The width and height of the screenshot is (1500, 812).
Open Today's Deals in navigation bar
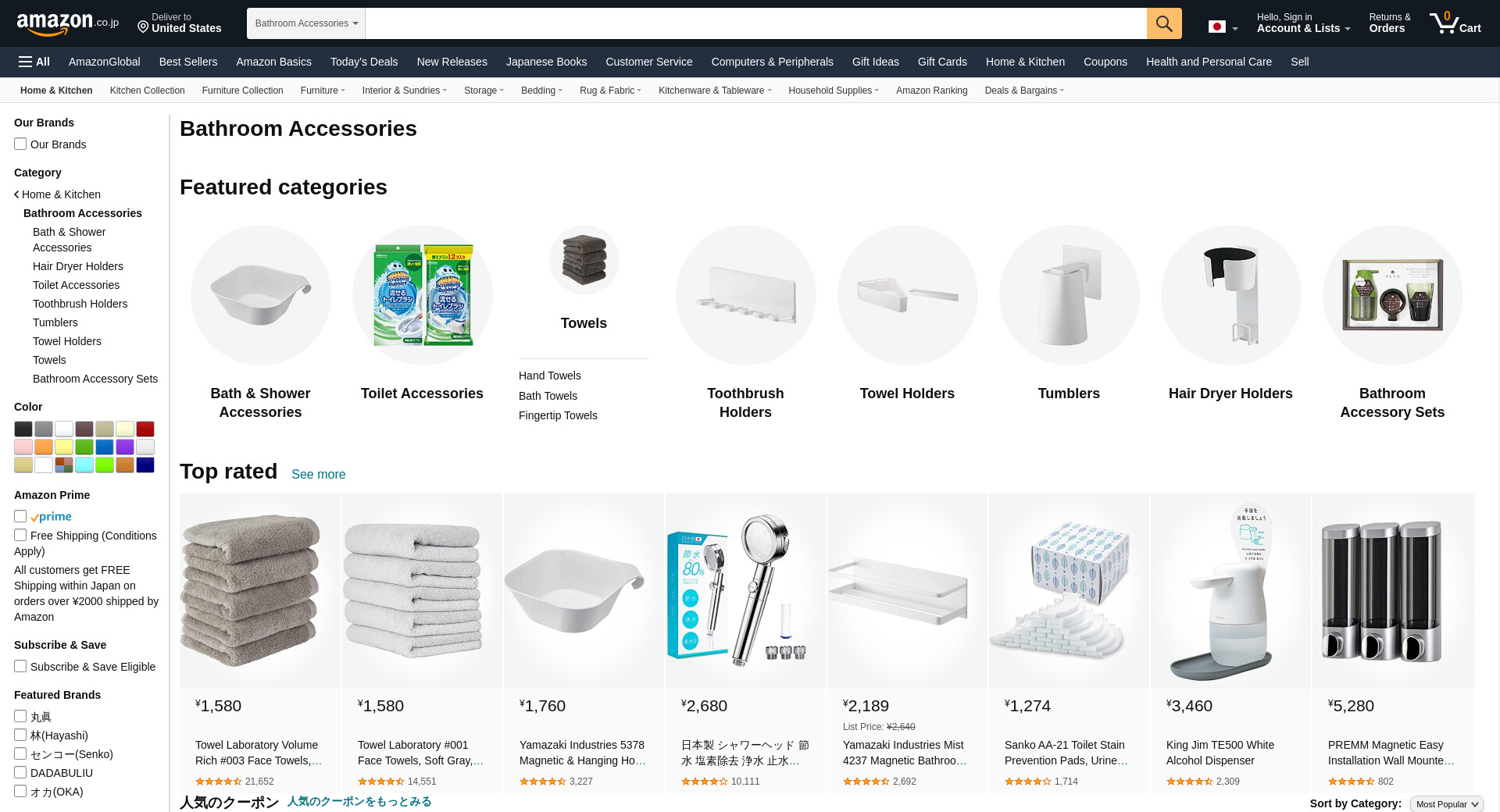[364, 62]
